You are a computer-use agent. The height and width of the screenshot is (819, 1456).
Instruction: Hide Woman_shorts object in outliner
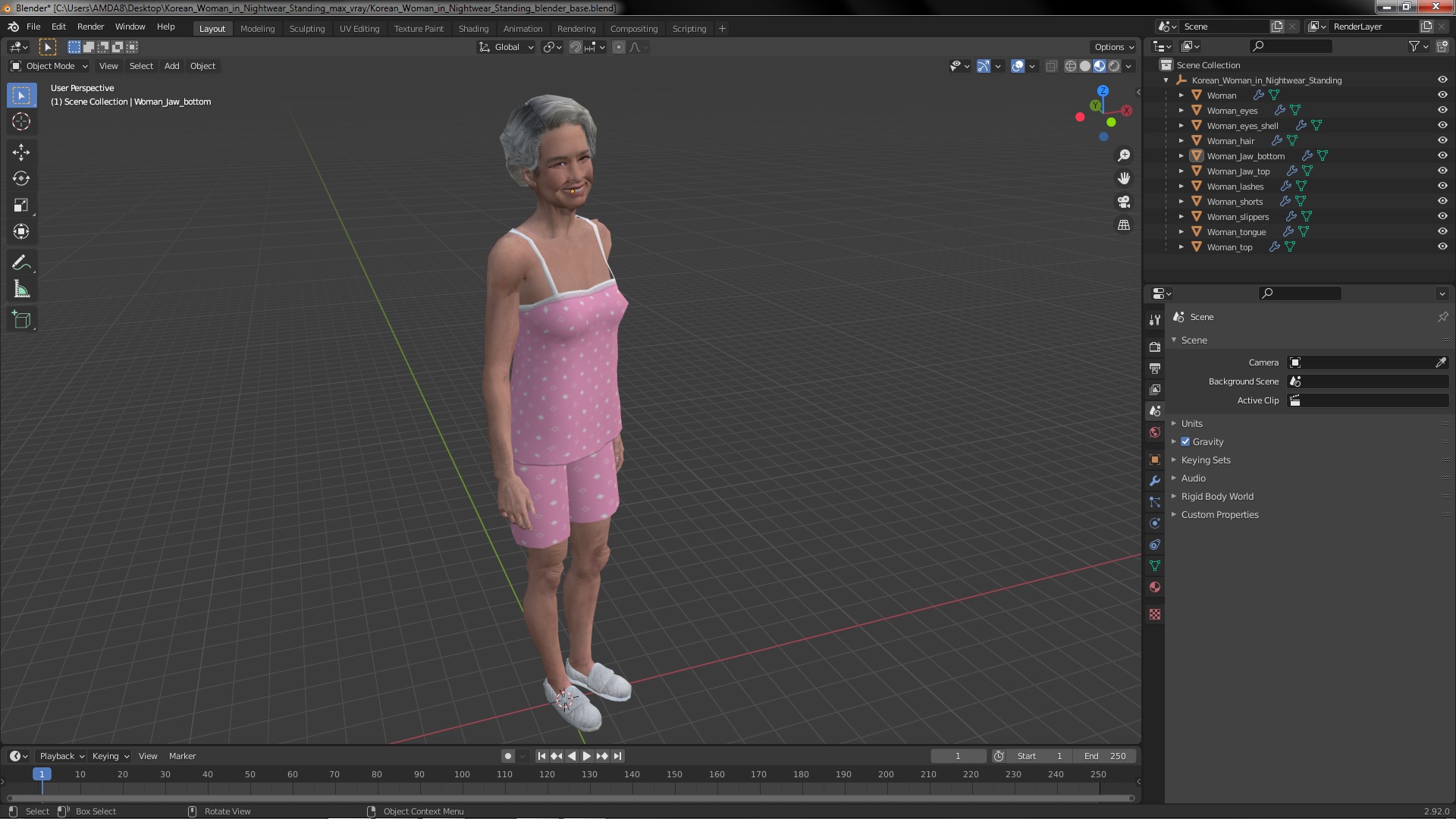1442,201
